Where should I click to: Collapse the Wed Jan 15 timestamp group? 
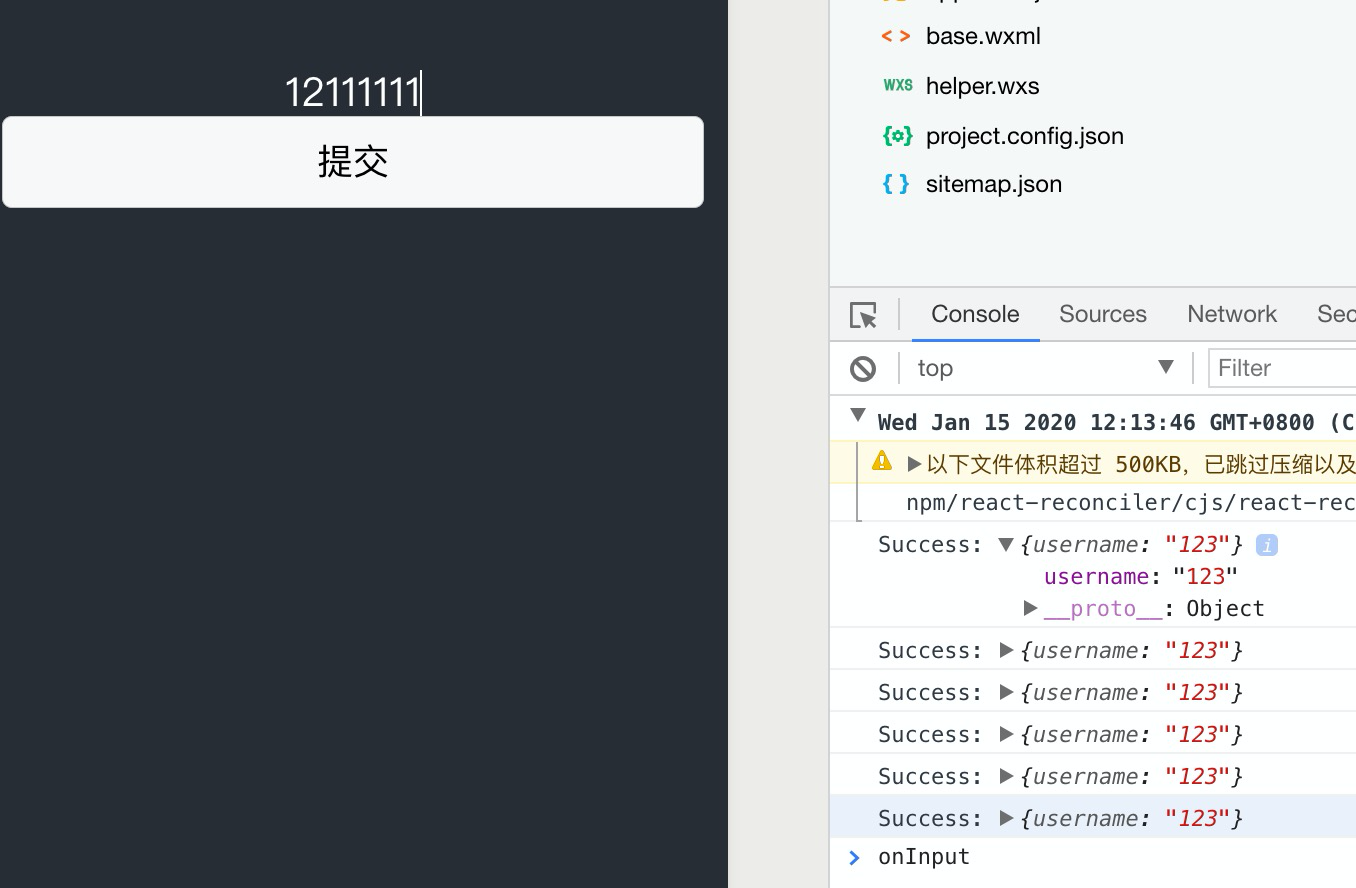pyautogui.click(x=857, y=415)
